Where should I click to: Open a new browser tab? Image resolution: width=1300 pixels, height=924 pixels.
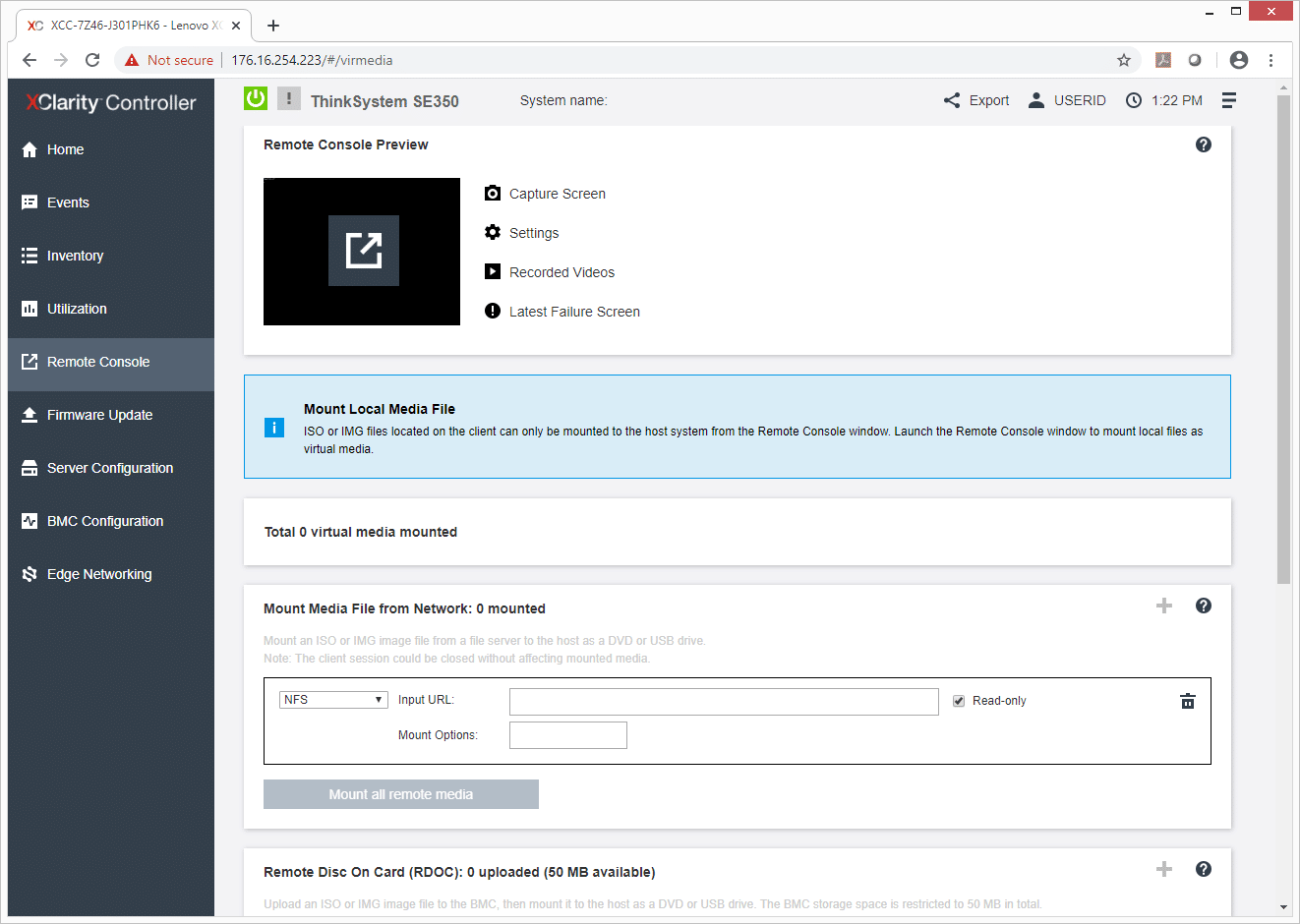(x=273, y=26)
